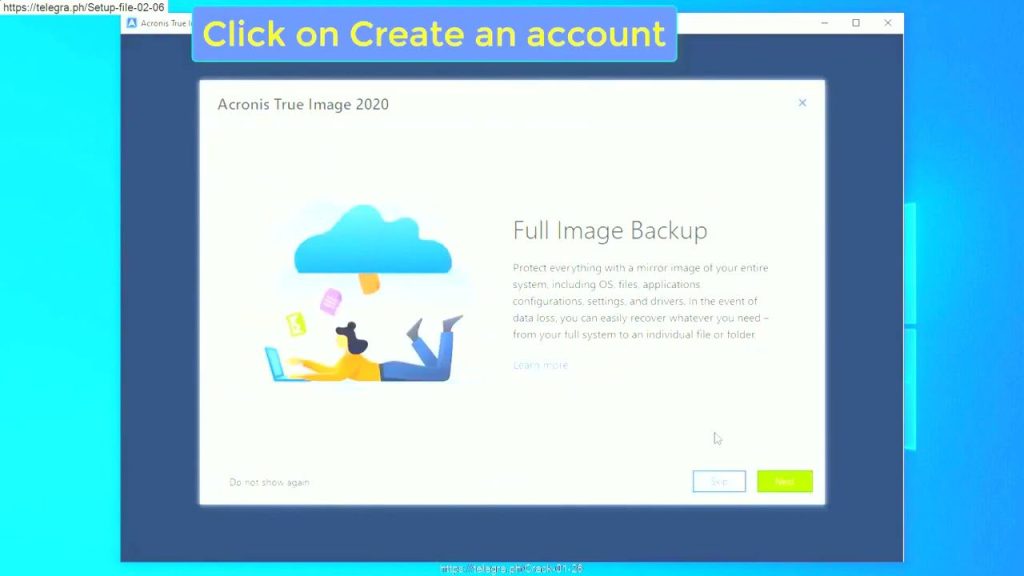Click the Acronis logo icon in the title bar
The image size is (1024, 576).
coord(133,23)
